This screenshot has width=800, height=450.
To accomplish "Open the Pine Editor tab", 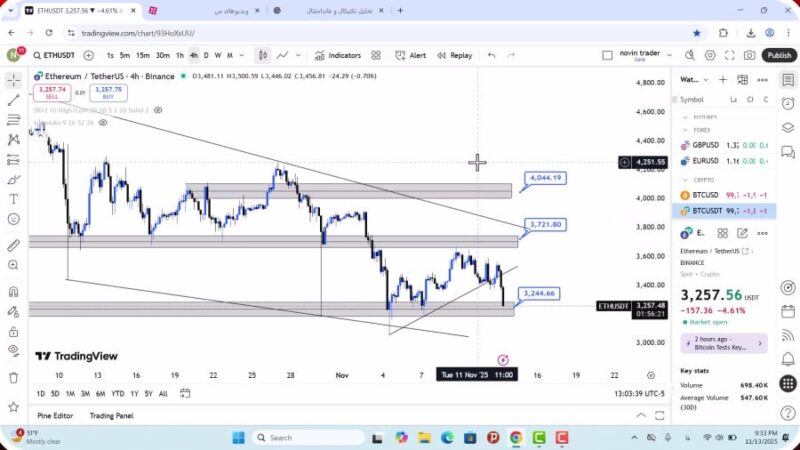I will (56, 415).
